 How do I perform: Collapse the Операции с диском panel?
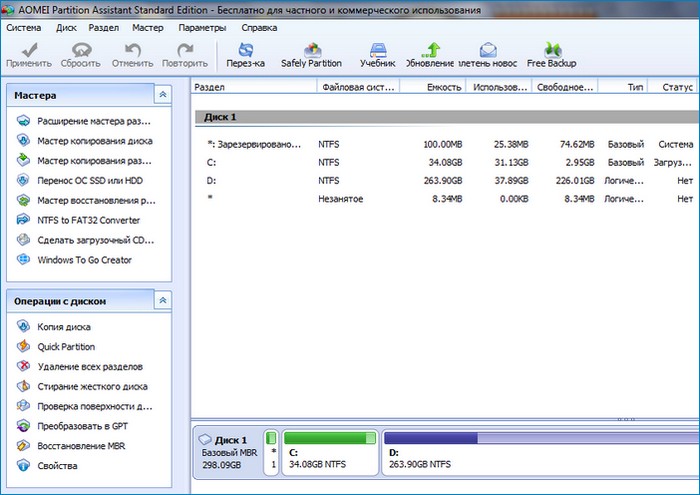coord(163,300)
